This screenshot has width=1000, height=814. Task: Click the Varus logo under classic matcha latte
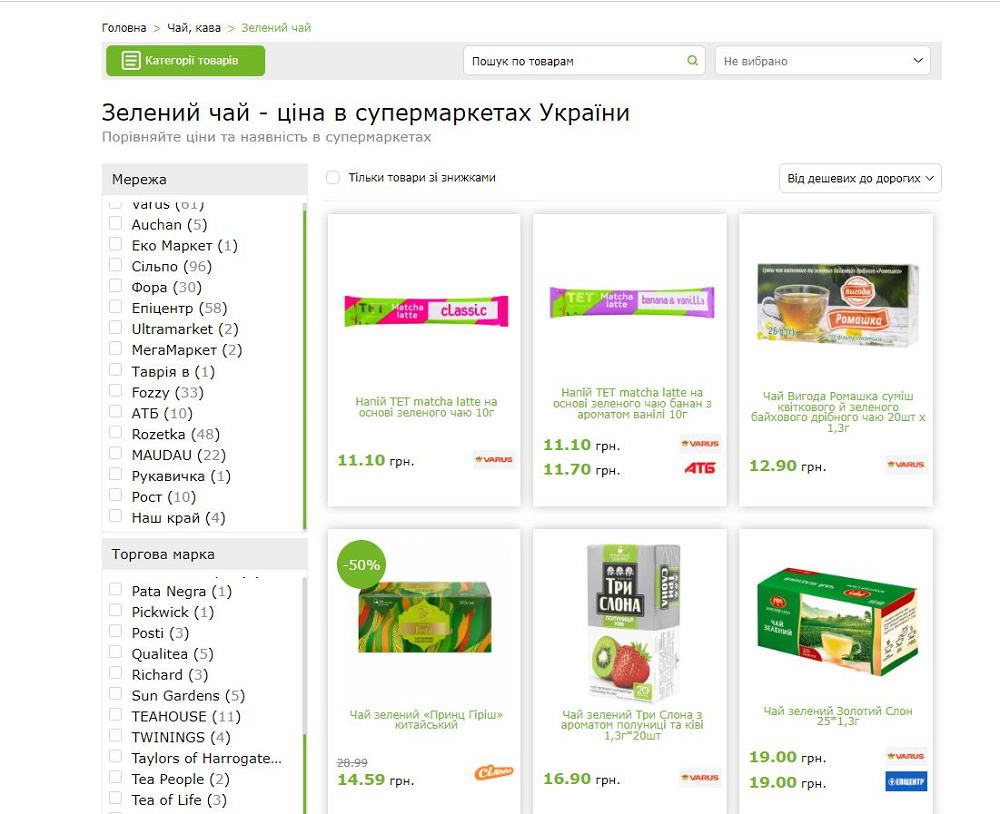click(494, 459)
